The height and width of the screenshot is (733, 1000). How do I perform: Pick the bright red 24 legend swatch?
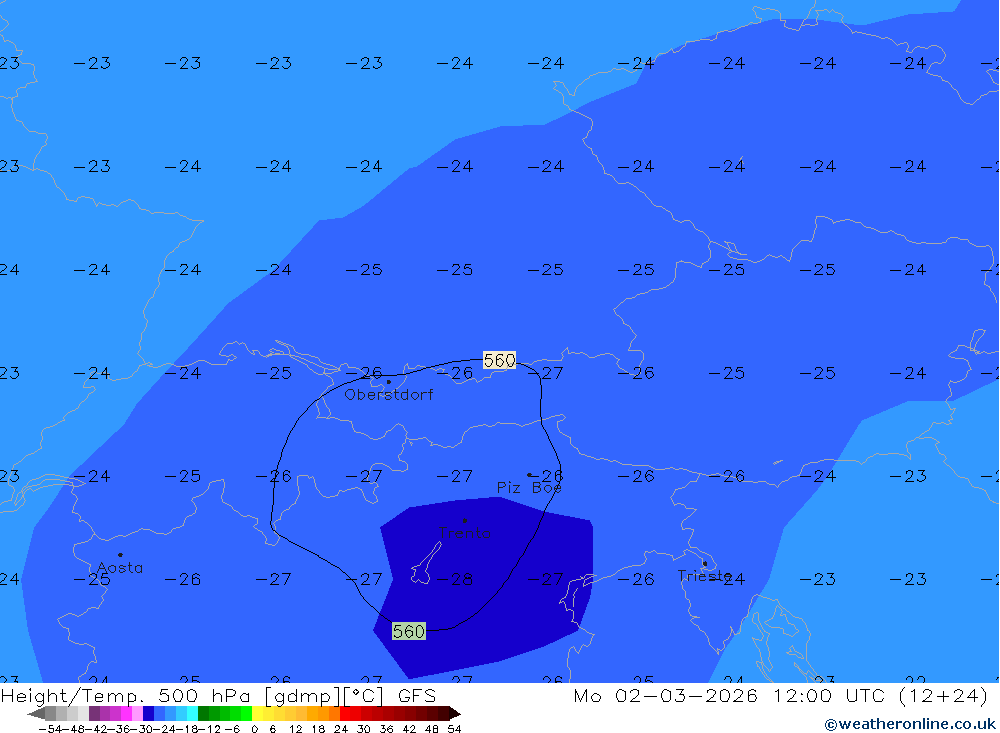[345, 713]
